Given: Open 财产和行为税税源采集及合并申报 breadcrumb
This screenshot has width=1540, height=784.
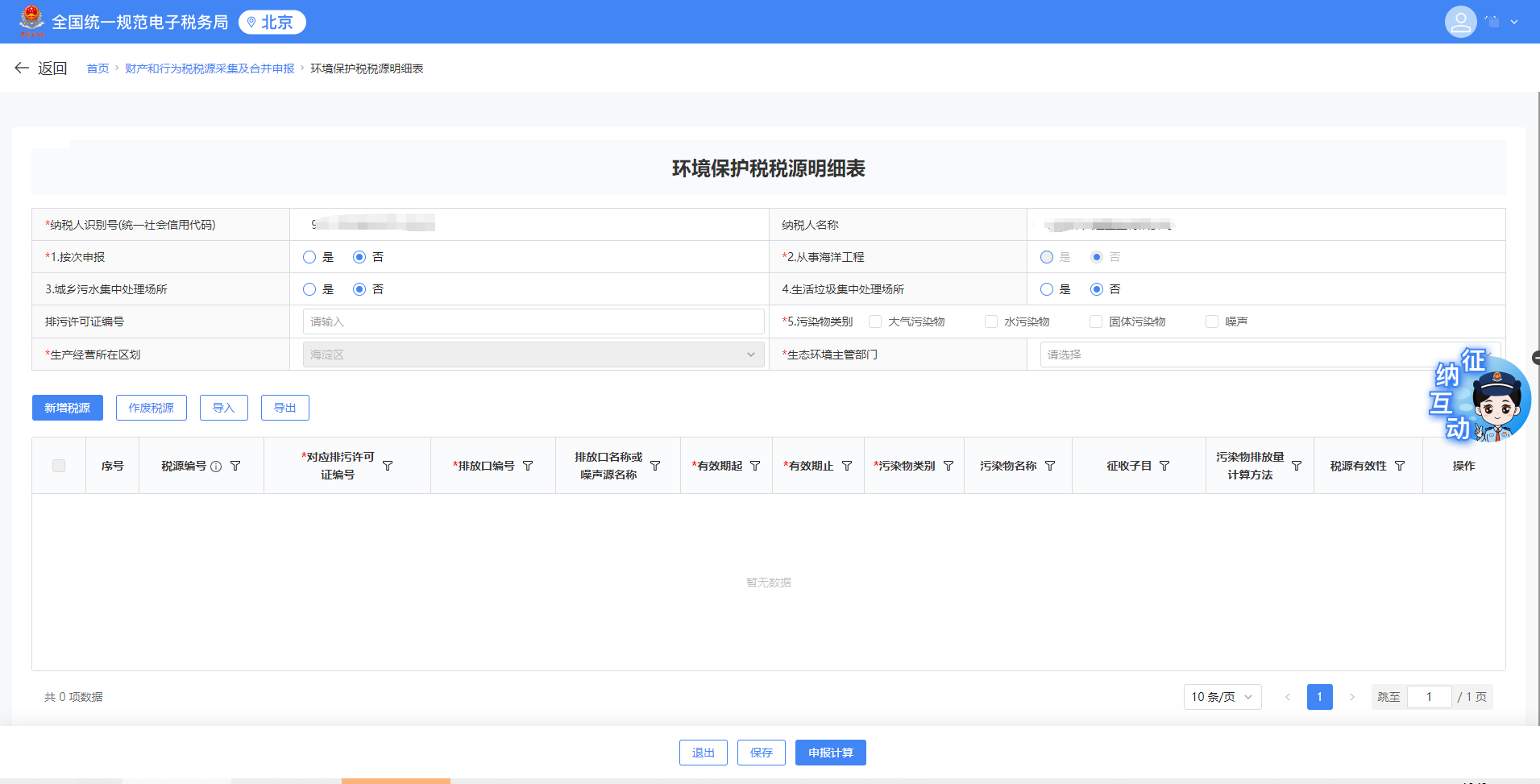Looking at the screenshot, I should click(209, 68).
